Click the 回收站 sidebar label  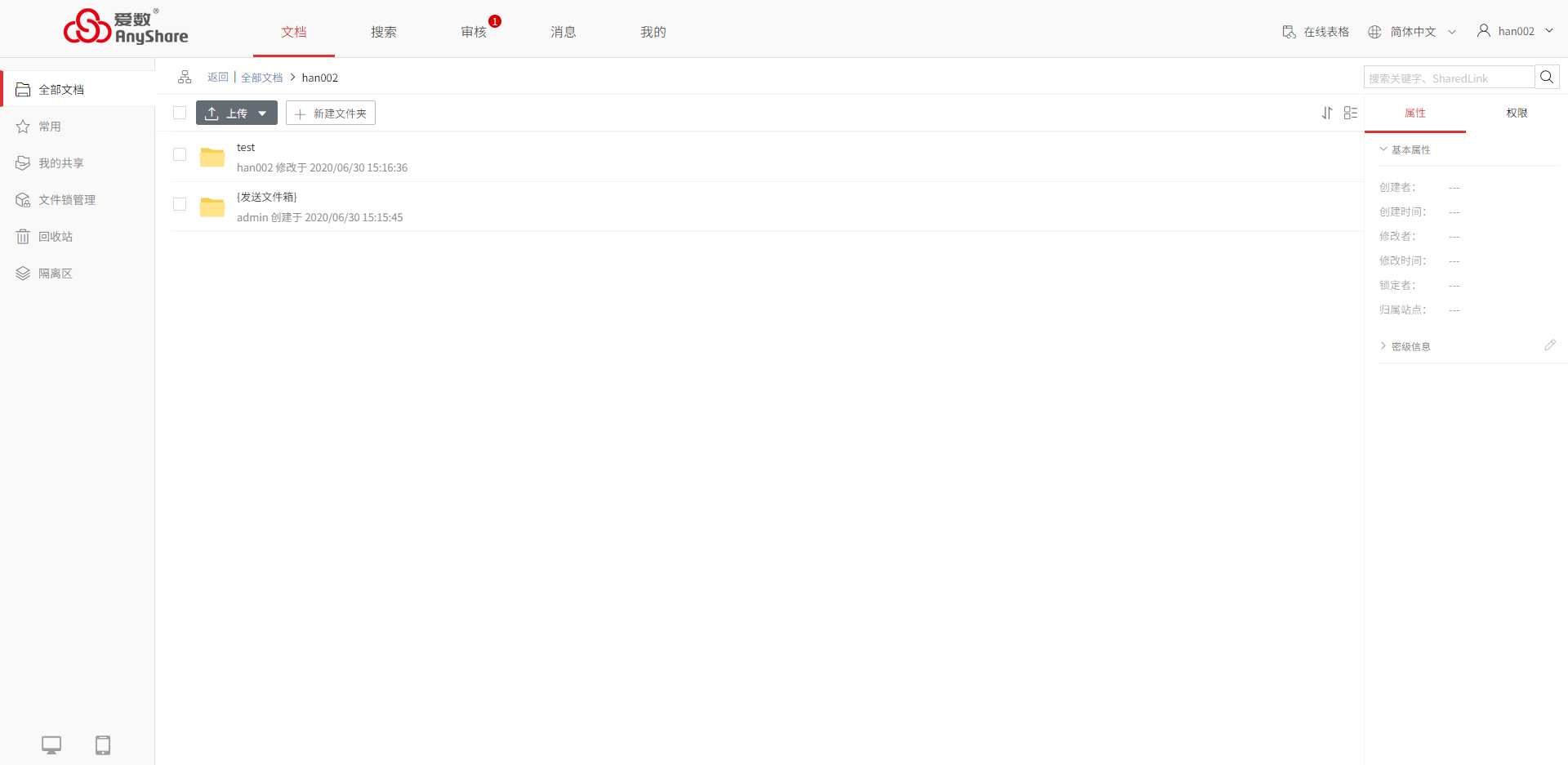coord(56,237)
